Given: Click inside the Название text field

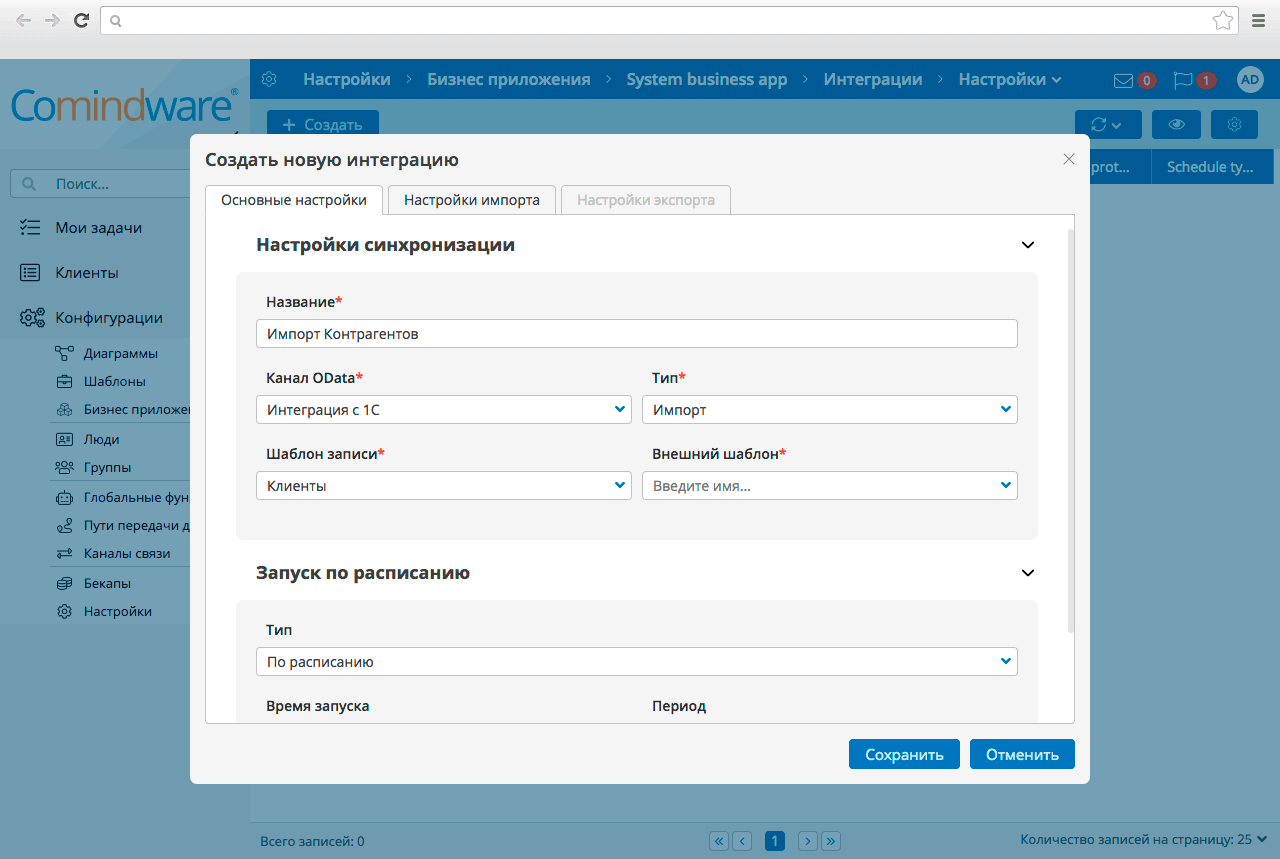Looking at the screenshot, I should pos(637,333).
